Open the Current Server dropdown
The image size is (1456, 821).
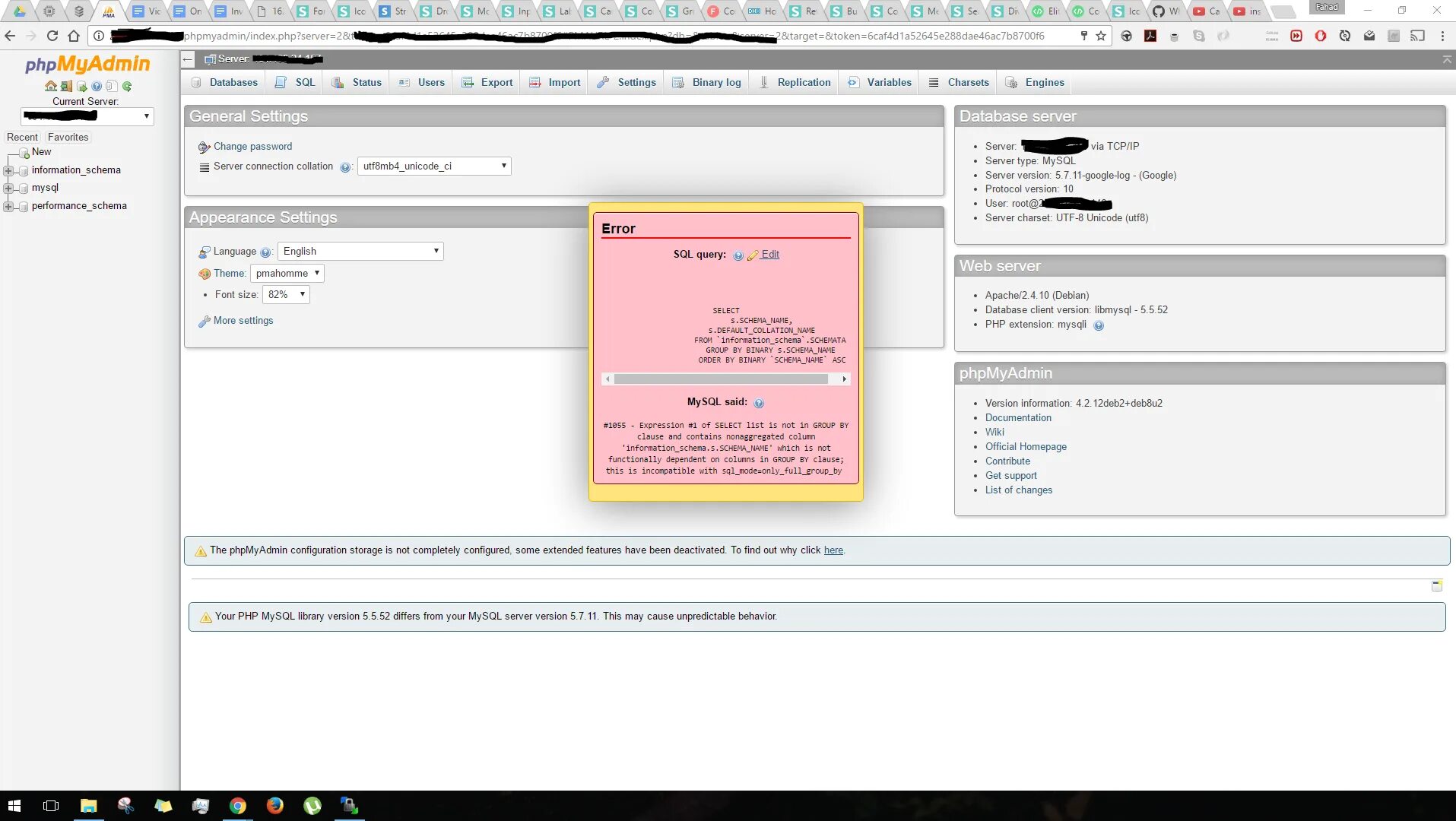(x=87, y=116)
